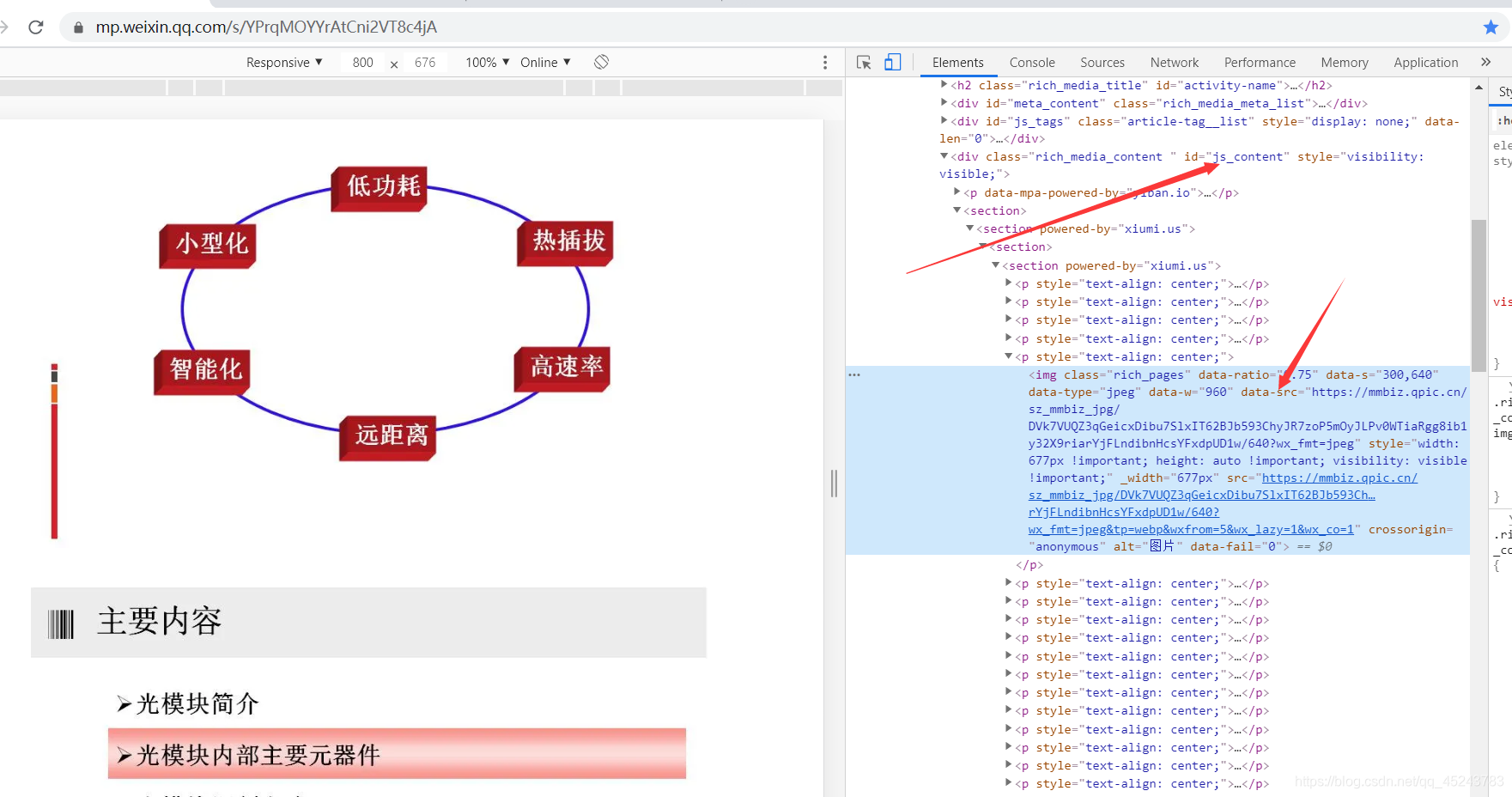Screen dimensions: 1512x797
Task: Click the address bar URL mp.weixin.qq.com
Action: pyautogui.click(x=266, y=27)
